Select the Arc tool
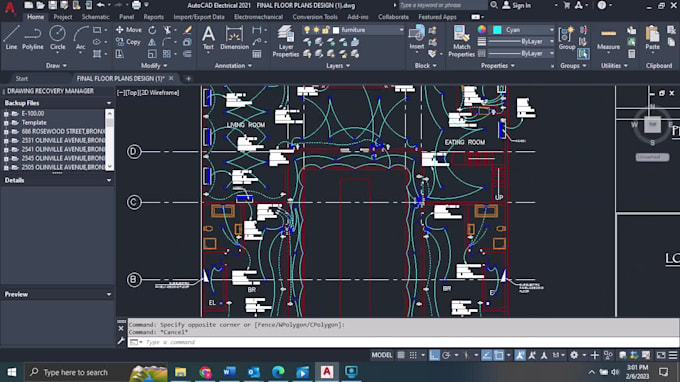Image resolution: width=680 pixels, height=382 pixels. [x=81, y=38]
